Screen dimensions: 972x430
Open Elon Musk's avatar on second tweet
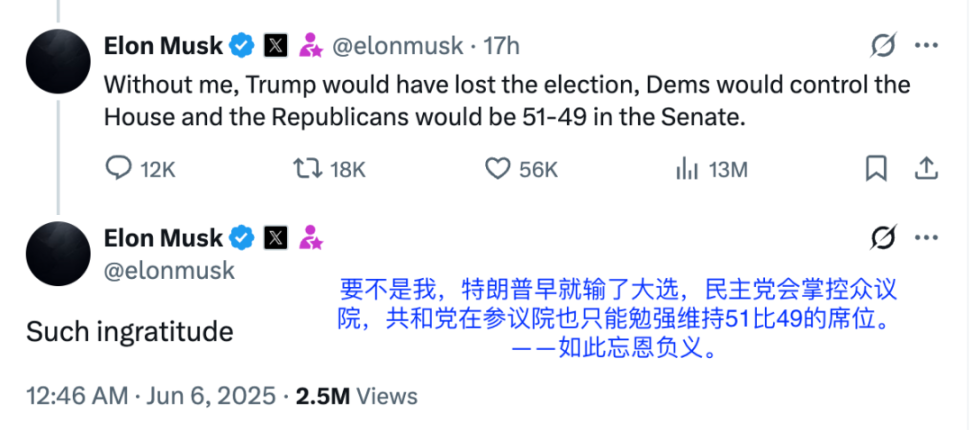pos(58,253)
